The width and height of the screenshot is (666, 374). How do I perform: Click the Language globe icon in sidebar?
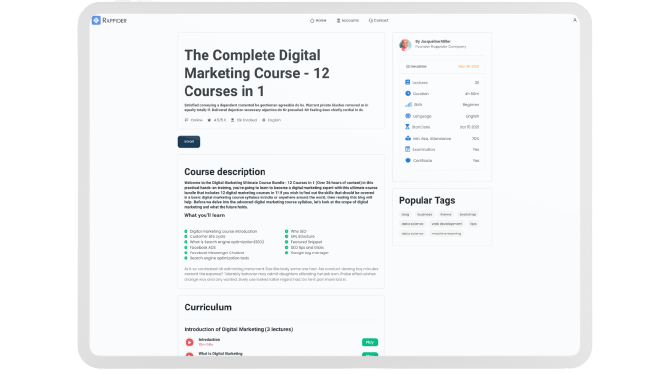click(408, 116)
